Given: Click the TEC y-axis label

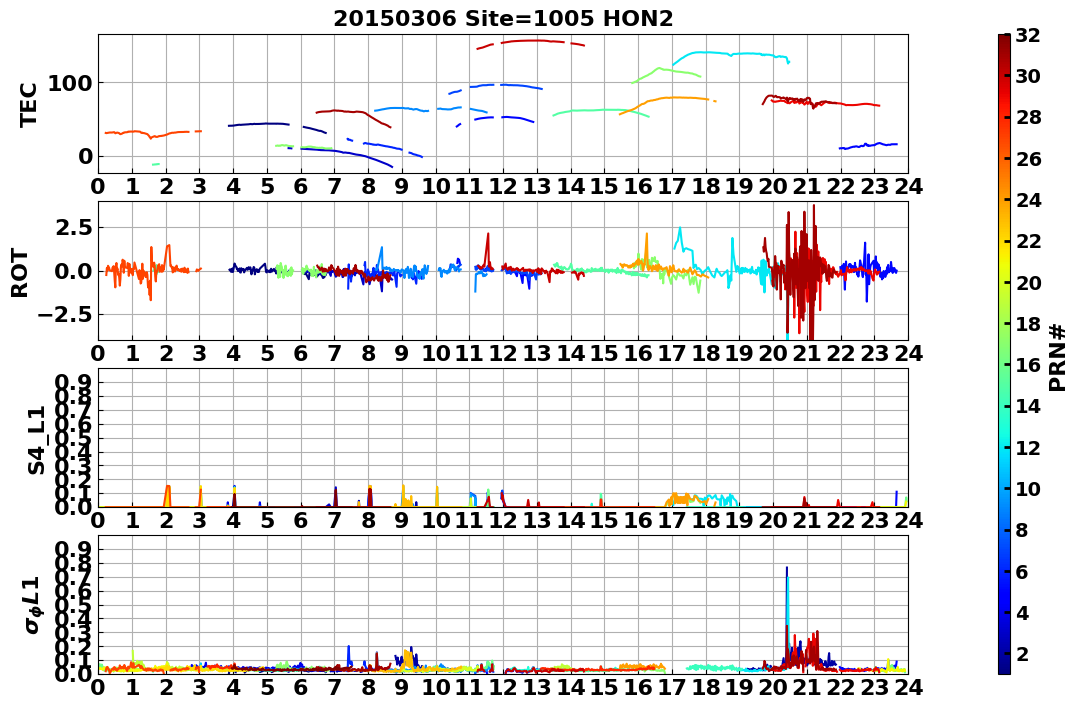Looking at the screenshot, I should [28, 104].
